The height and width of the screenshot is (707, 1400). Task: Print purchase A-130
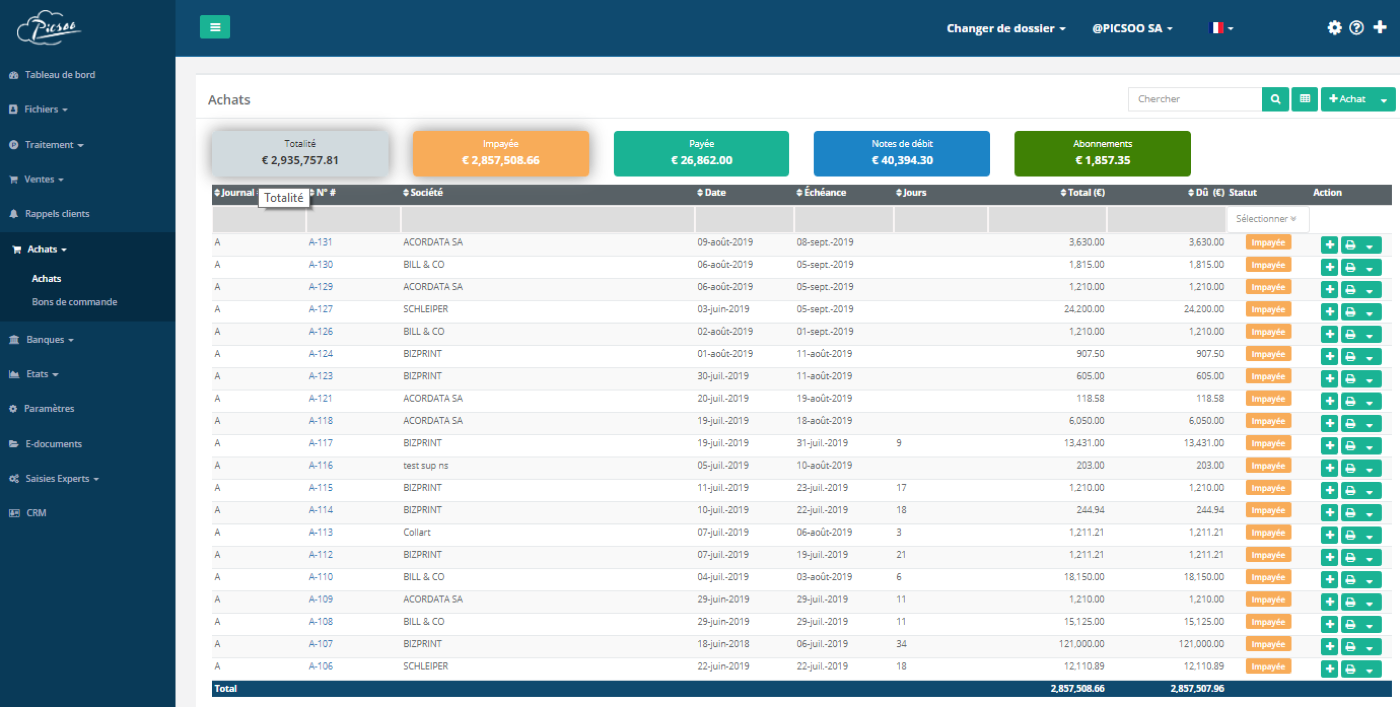pos(1350,267)
